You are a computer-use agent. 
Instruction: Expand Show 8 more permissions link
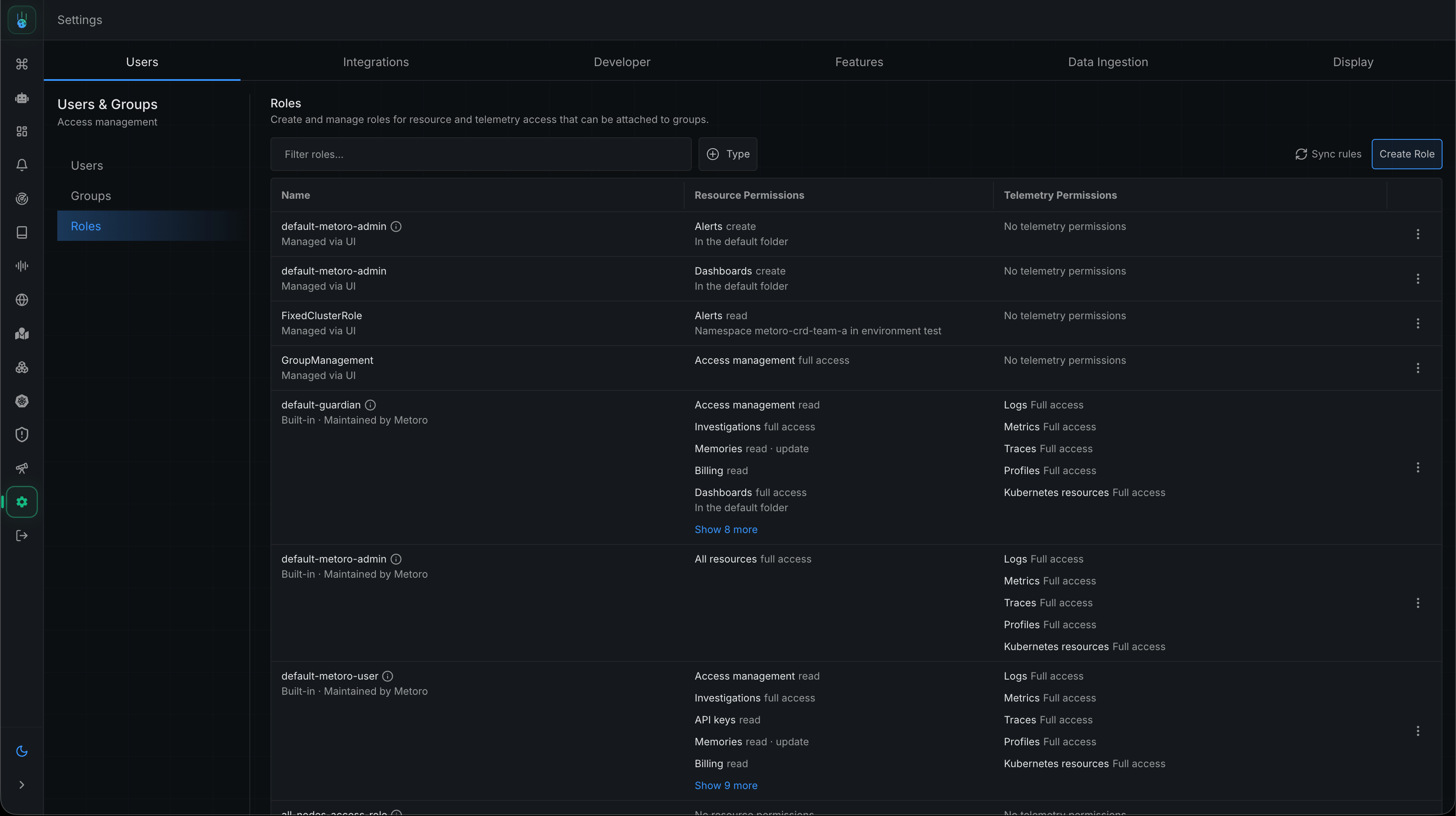[x=726, y=530]
